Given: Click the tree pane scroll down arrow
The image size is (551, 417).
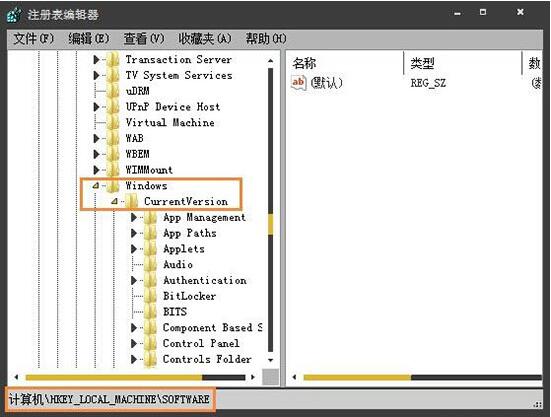Looking at the screenshot, I should coord(270,360).
